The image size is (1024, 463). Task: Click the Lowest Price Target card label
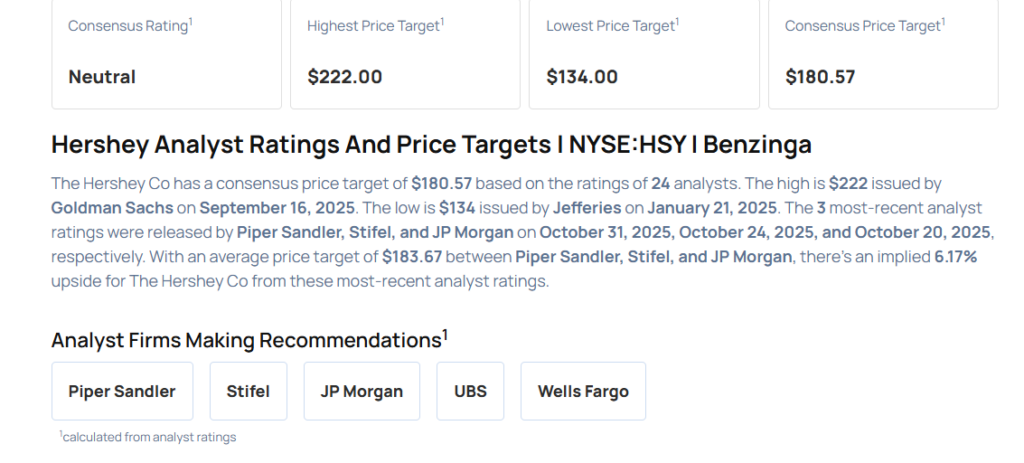(x=610, y=26)
